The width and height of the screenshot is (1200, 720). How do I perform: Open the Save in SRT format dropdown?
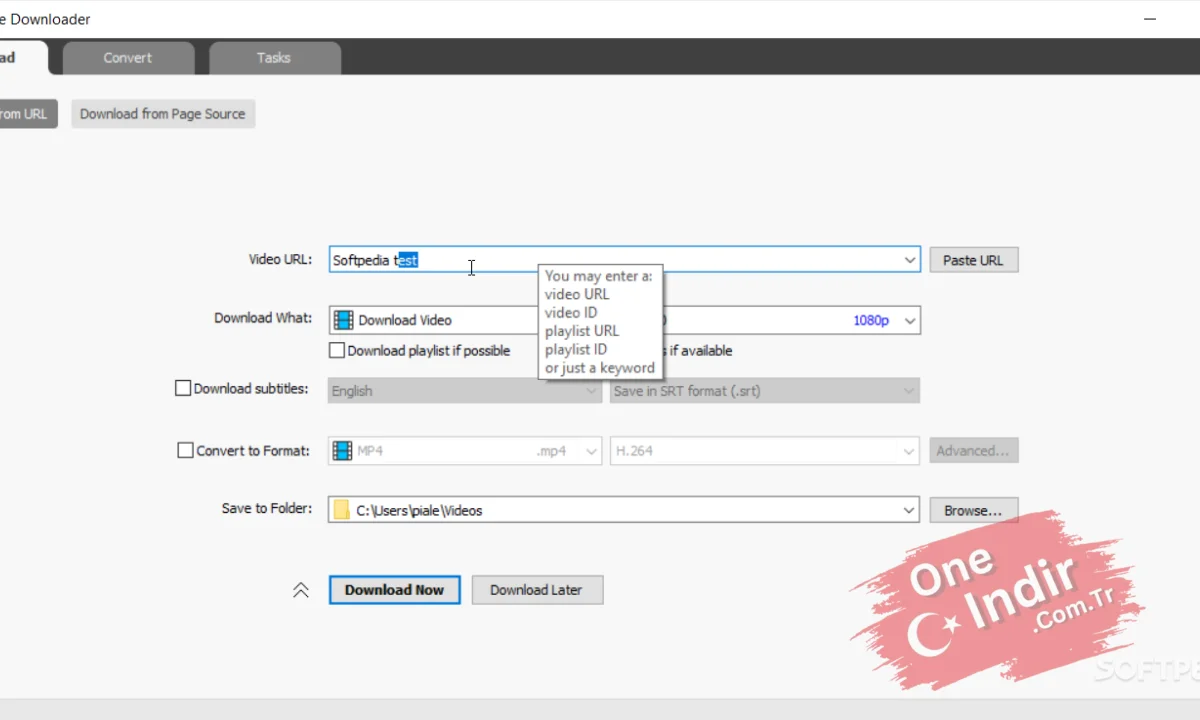[x=765, y=391]
